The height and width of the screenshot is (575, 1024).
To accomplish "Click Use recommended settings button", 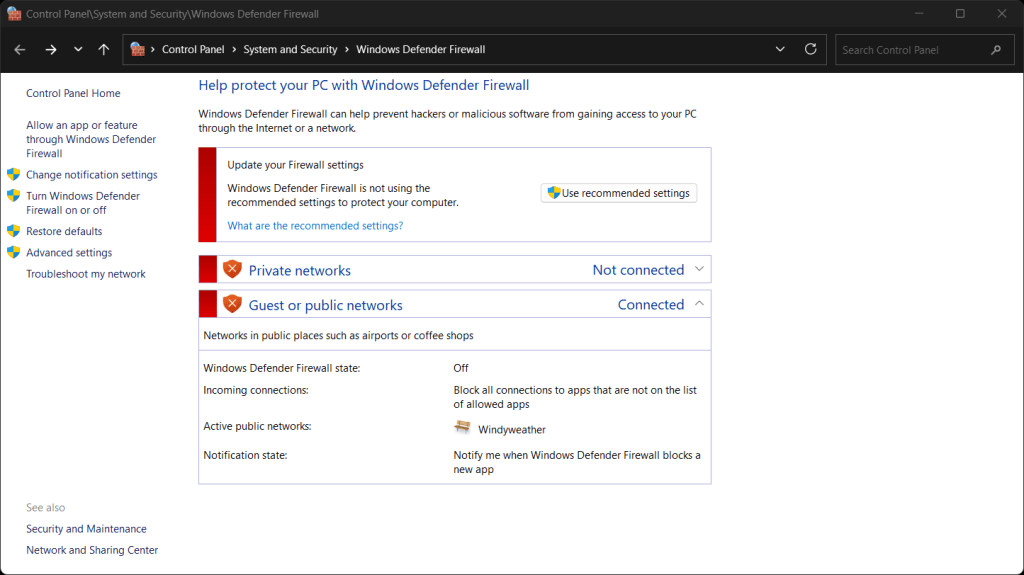I will pyautogui.click(x=619, y=193).
